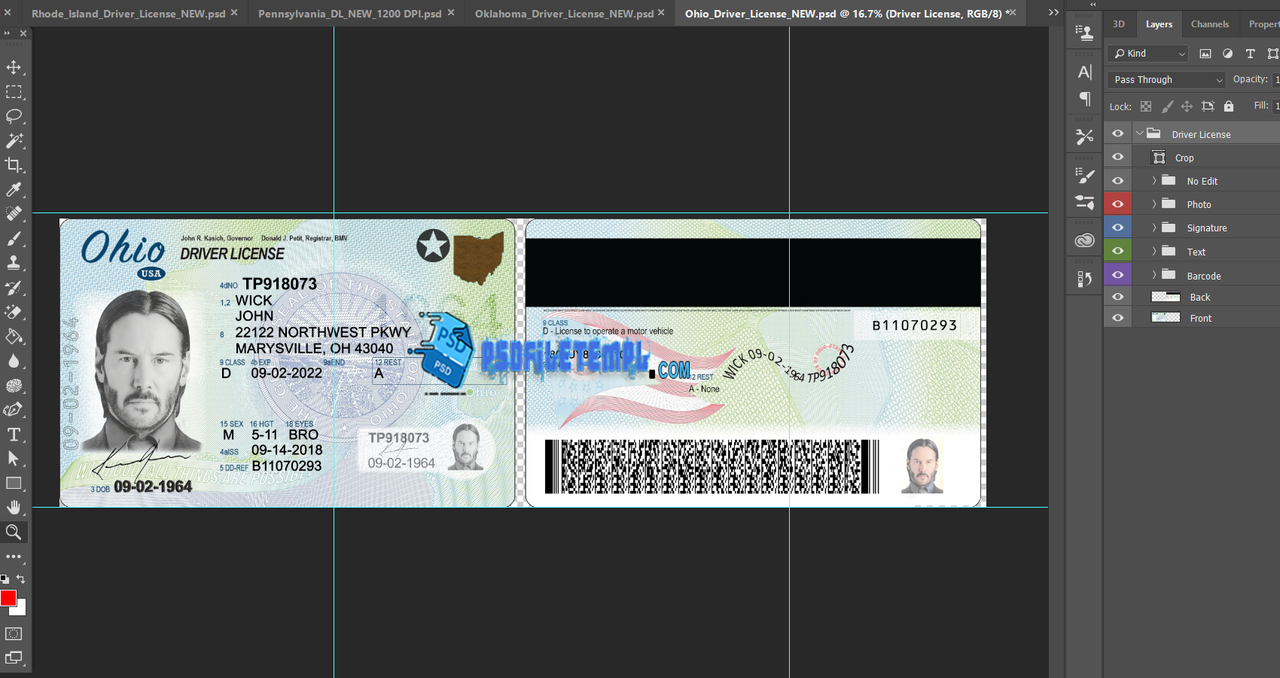
Task: Toggle visibility of No Edit group
Action: coord(1118,181)
